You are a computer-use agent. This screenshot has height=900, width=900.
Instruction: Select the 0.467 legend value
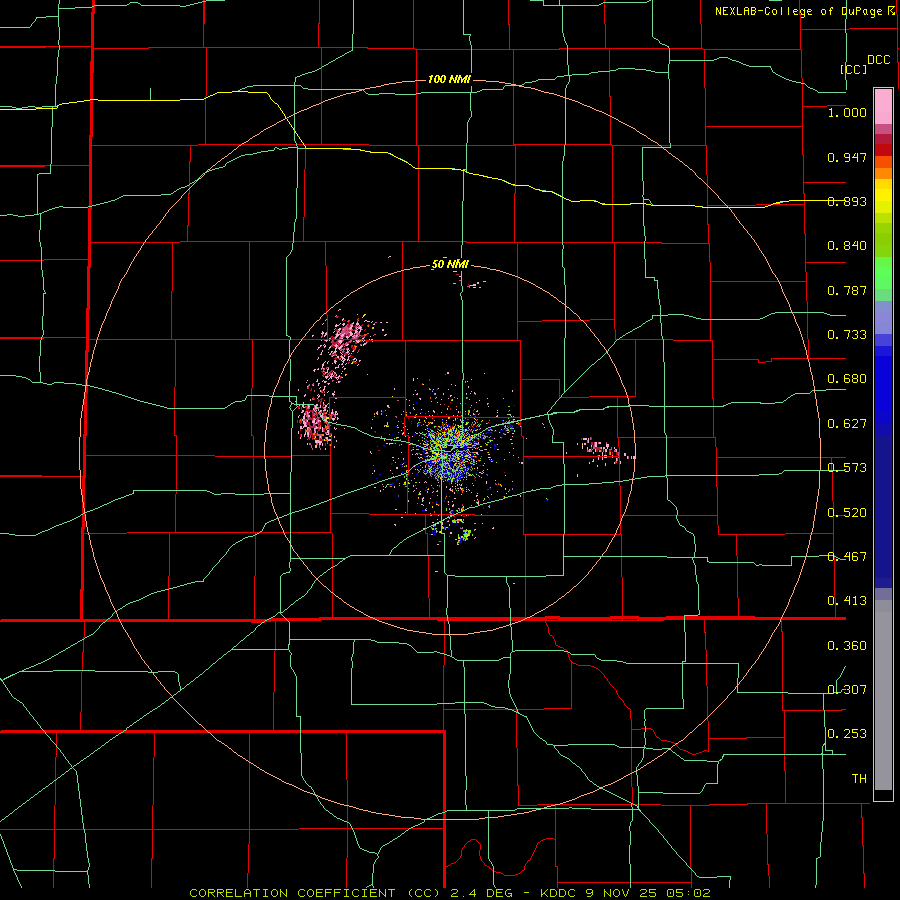(847, 557)
